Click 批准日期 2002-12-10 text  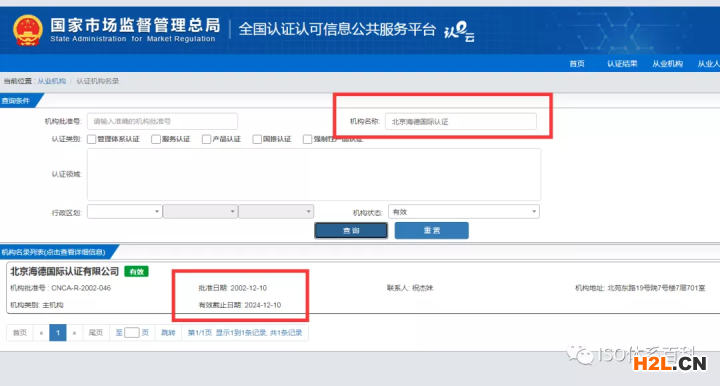click(232, 288)
